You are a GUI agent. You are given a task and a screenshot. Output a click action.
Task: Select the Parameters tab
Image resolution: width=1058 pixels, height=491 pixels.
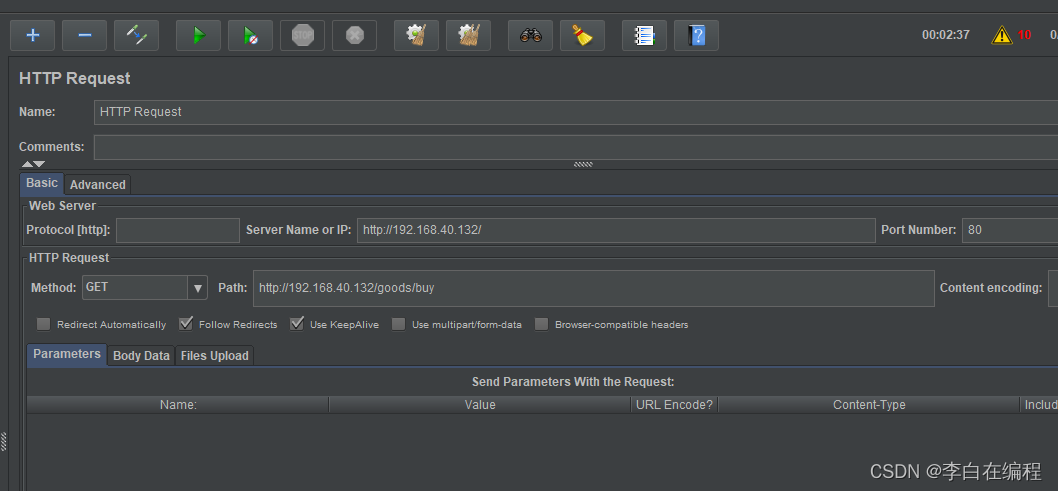point(67,354)
